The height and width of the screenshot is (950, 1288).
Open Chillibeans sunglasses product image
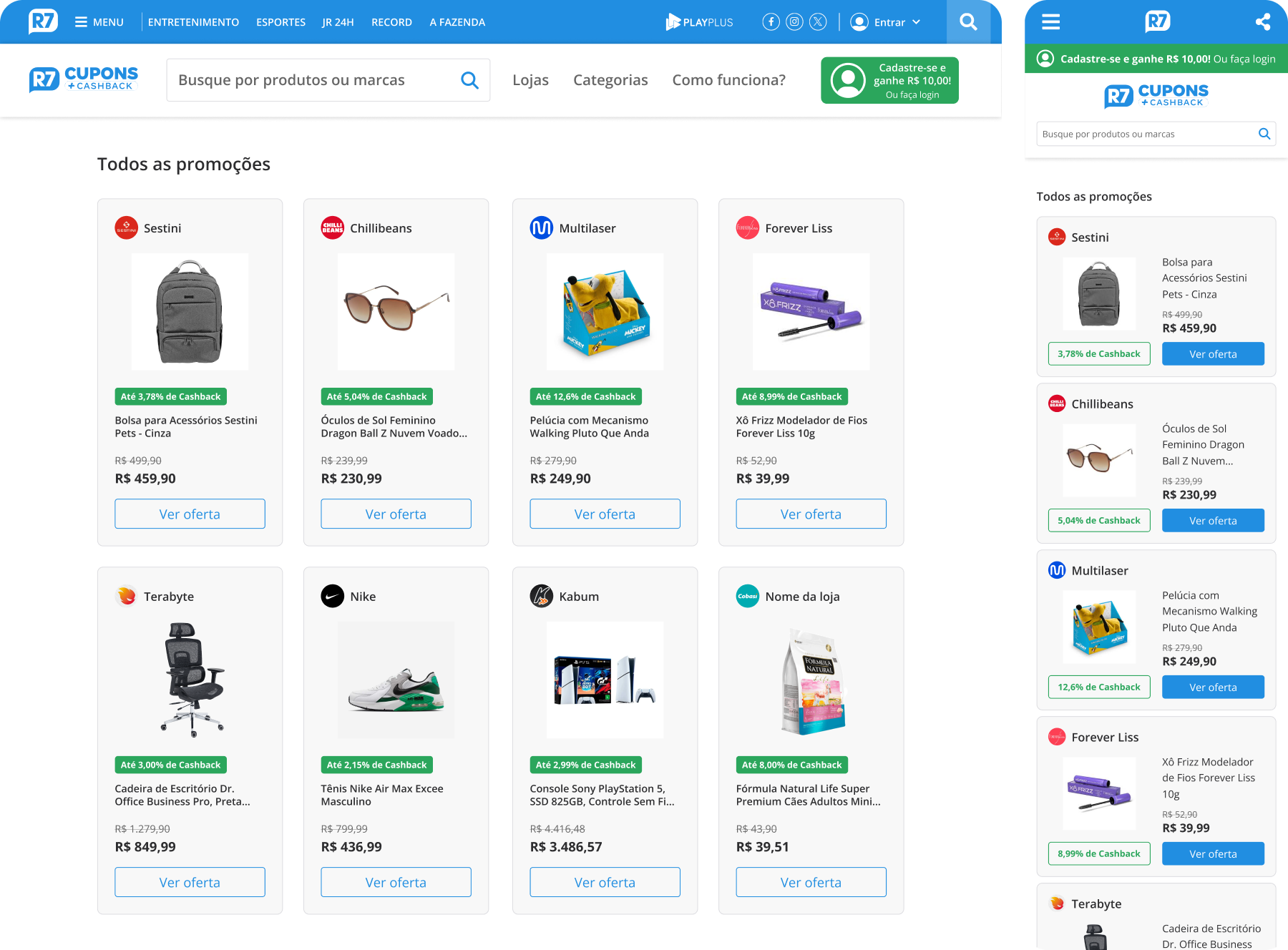coord(396,311)
